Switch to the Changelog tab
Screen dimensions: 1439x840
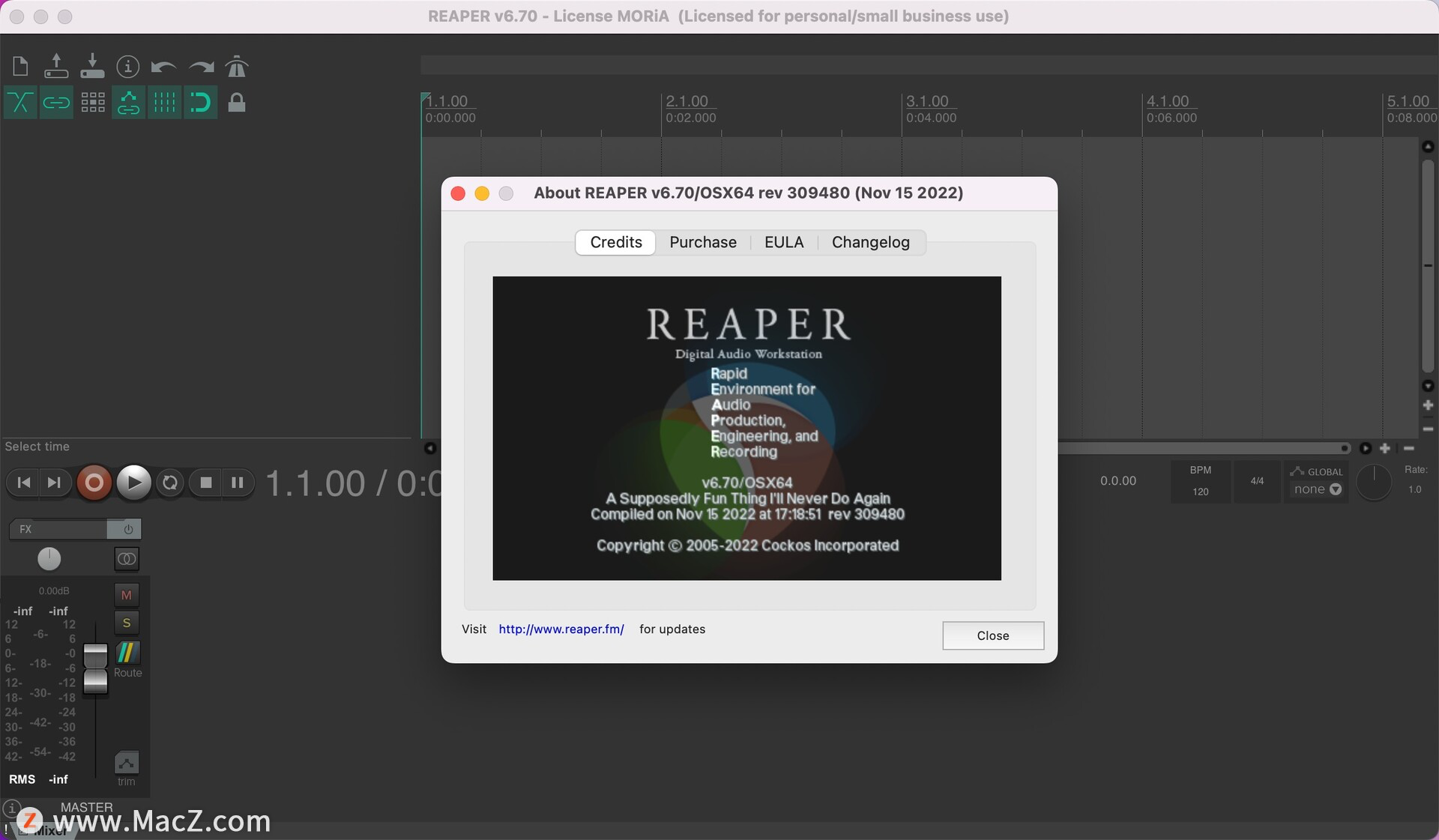870,242
